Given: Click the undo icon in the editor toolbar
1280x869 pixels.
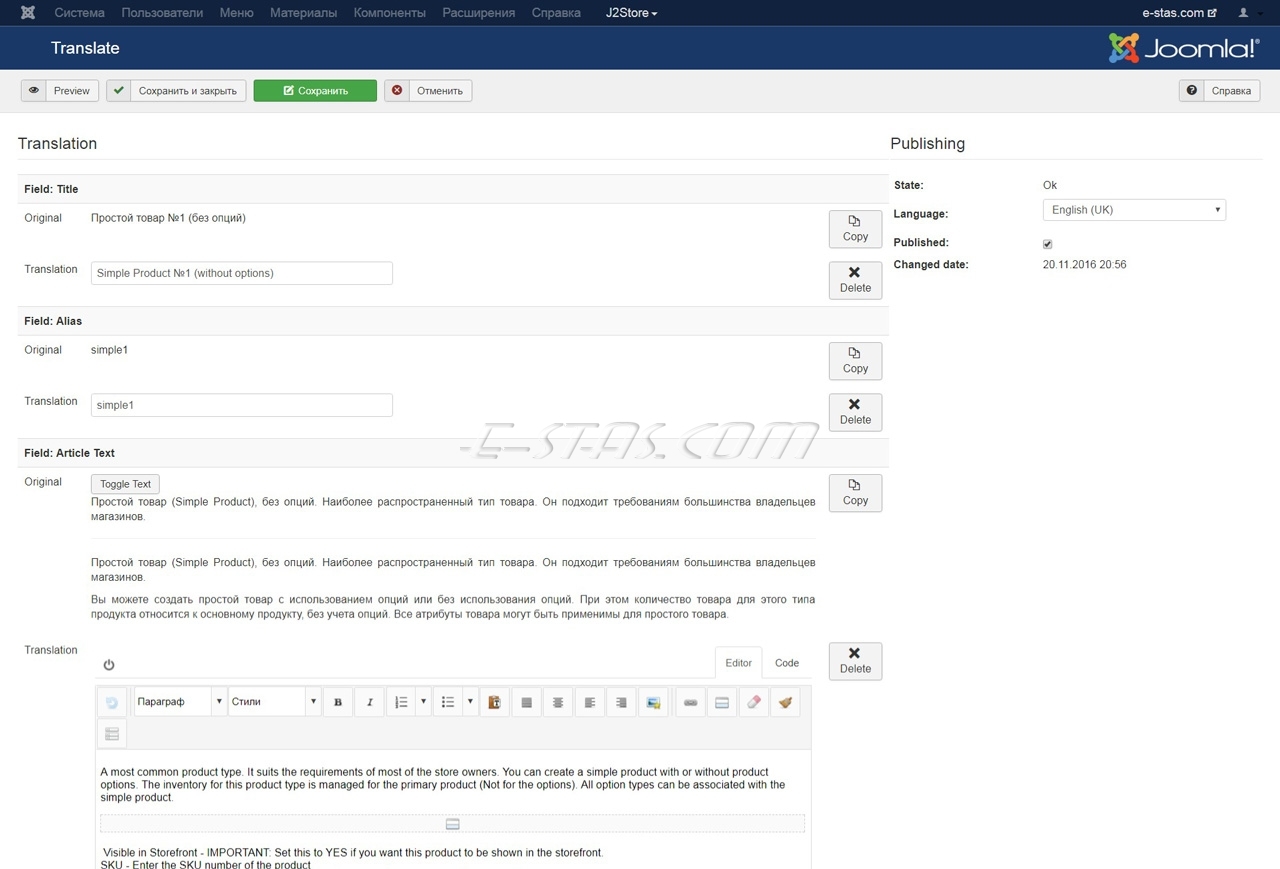Looking at the screenshot, I should tap(112, 702).
